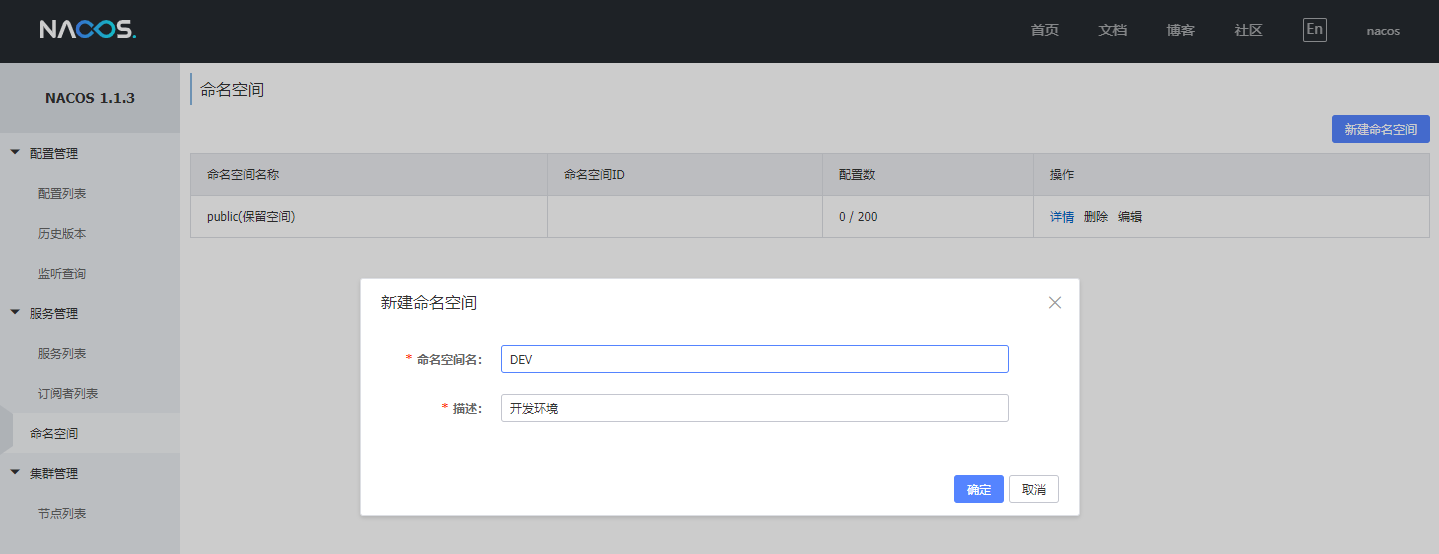
Task: Click the 配置数 column header
Action: click(x=928, y=174)
